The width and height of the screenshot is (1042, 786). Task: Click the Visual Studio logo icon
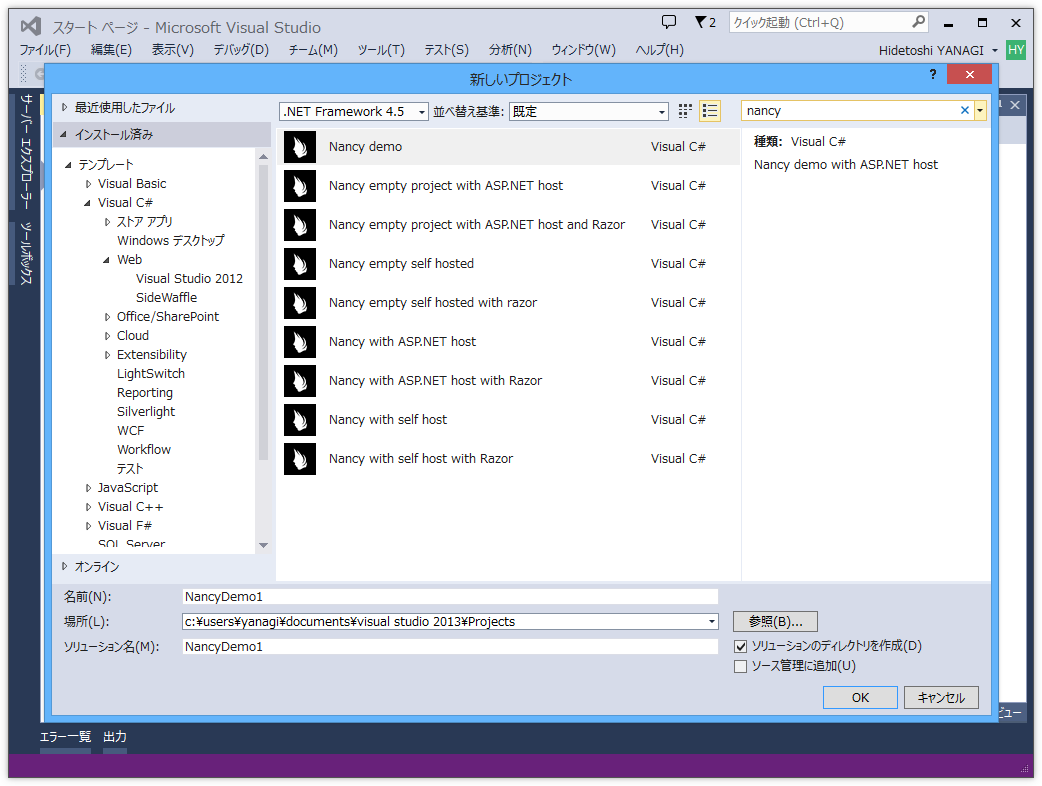31,27
